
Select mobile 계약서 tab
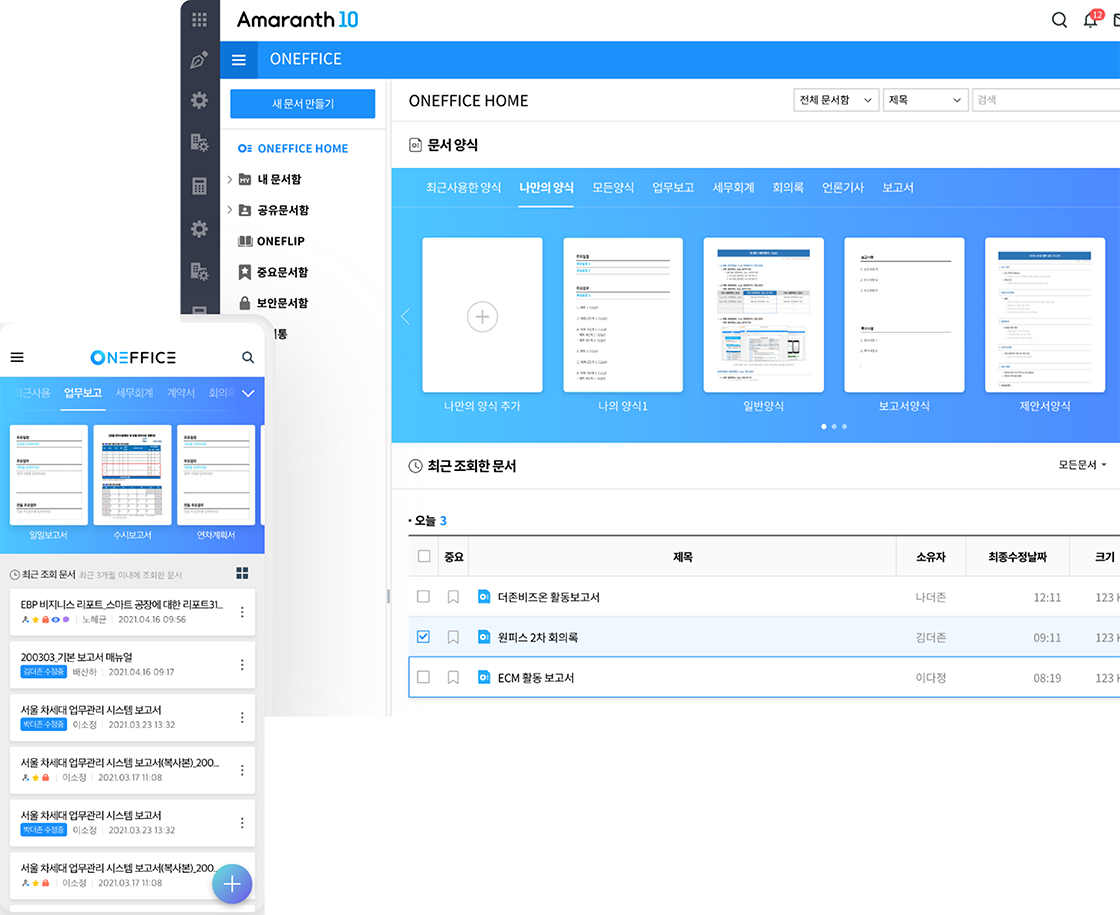181,393
